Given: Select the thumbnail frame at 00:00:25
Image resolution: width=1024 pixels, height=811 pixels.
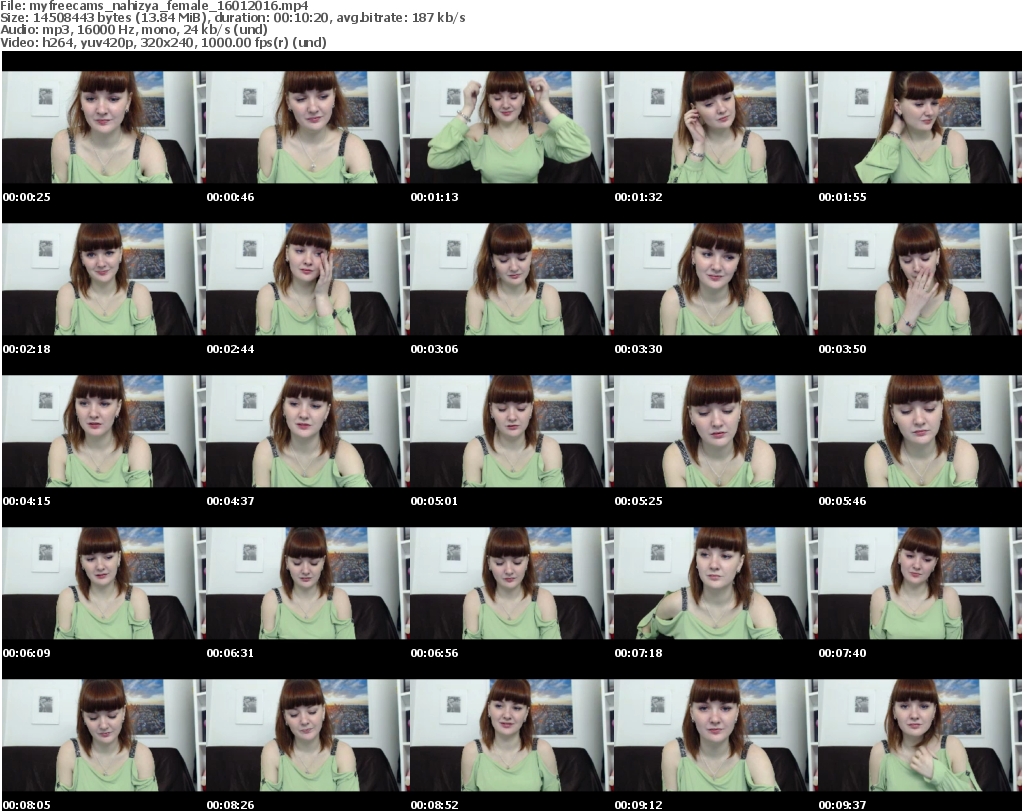Looking at the screenshot, I should point(104,127).
